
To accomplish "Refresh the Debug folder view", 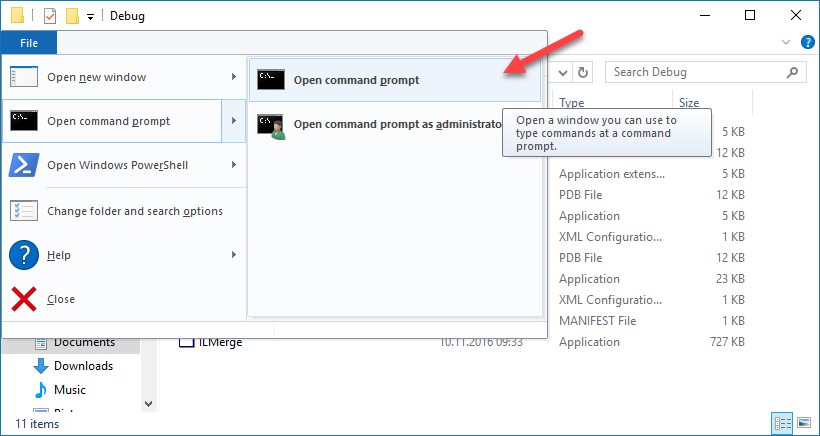I will pyautogui.click(x=583, y=72).
